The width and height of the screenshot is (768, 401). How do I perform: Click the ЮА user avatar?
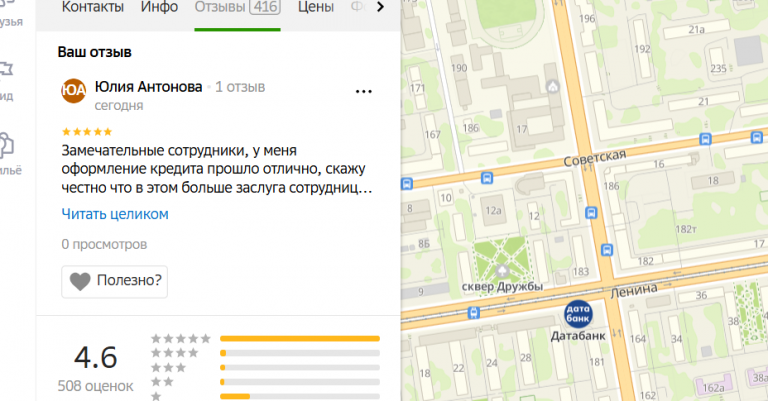(73, 91)
